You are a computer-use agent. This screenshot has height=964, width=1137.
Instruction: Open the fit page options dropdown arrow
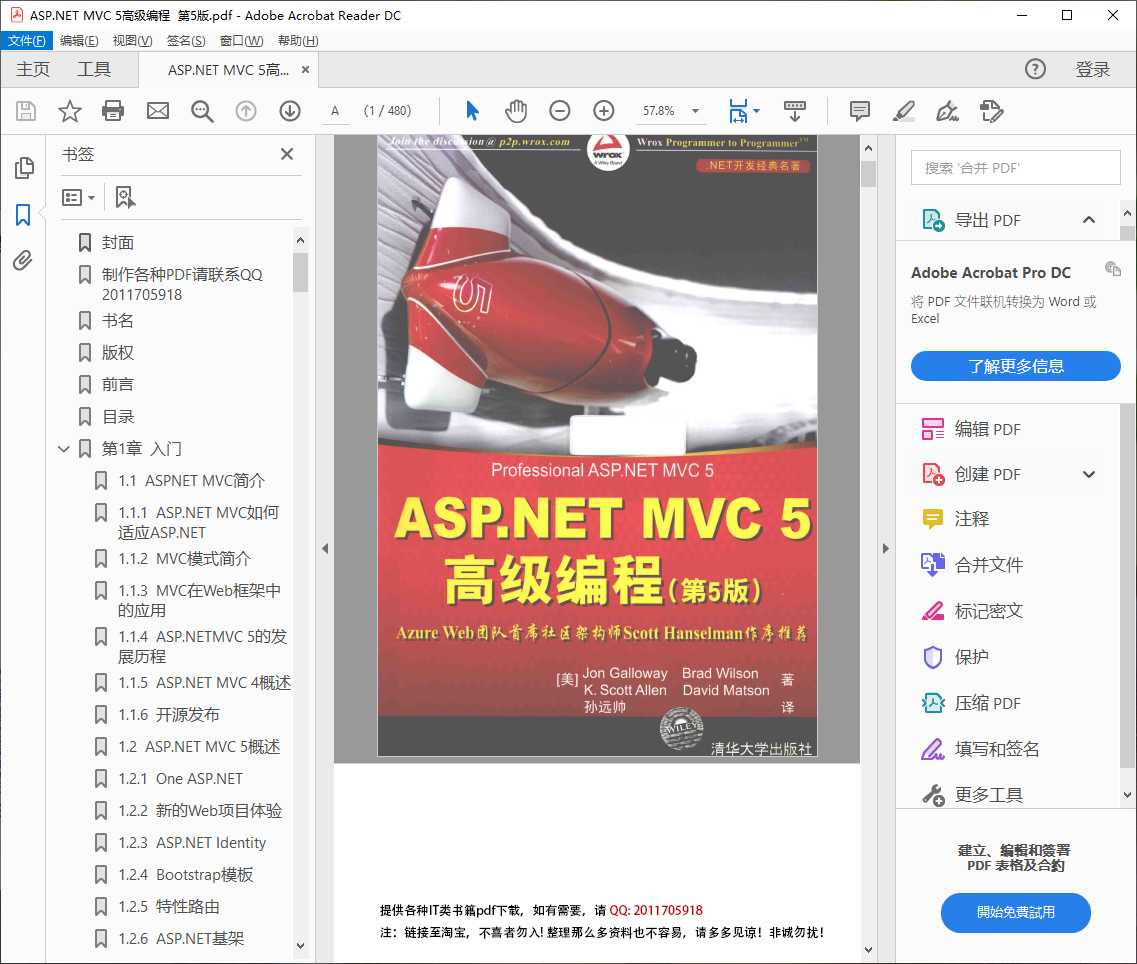[x=756, y=111]
